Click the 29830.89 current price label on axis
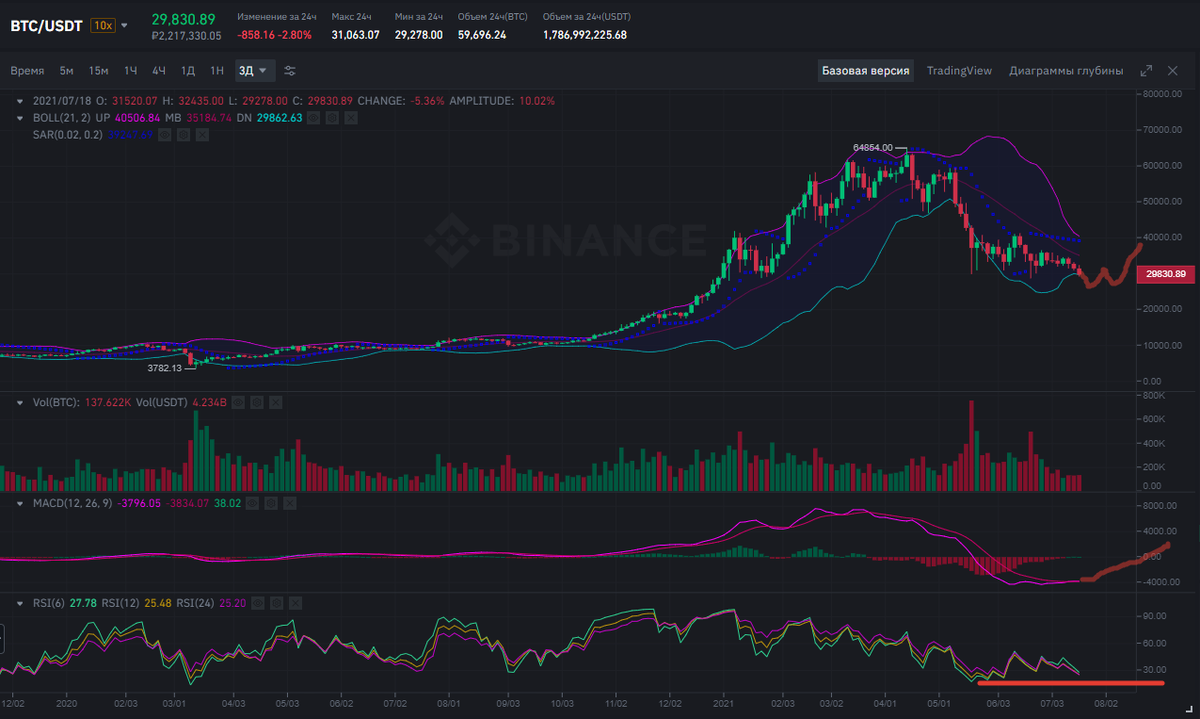Image resolution: width=1200 pixels, height=719 pixels. 1165,274
